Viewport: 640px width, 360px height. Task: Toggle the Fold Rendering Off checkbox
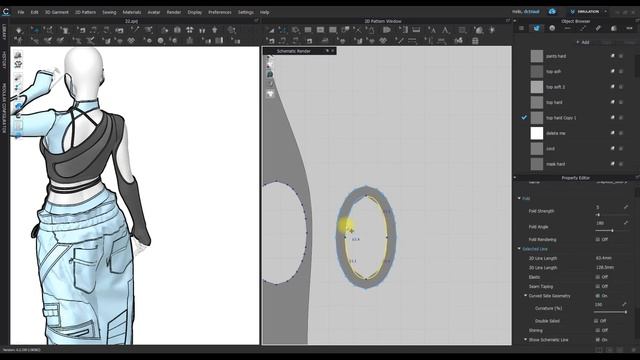pyautogui.click(x=598, y=240)
